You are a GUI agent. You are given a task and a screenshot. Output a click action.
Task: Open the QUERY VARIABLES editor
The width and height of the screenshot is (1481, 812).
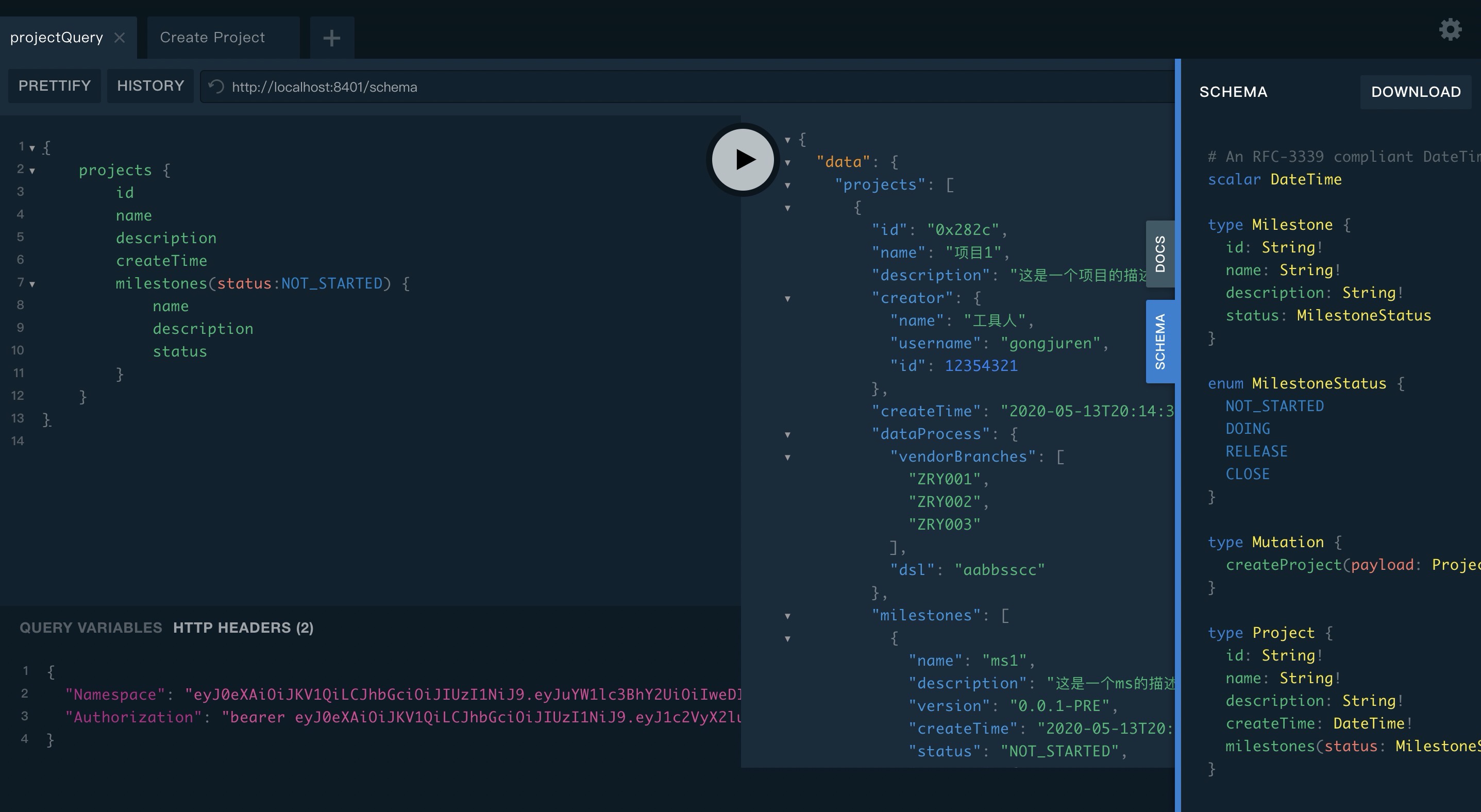point(91,628)
